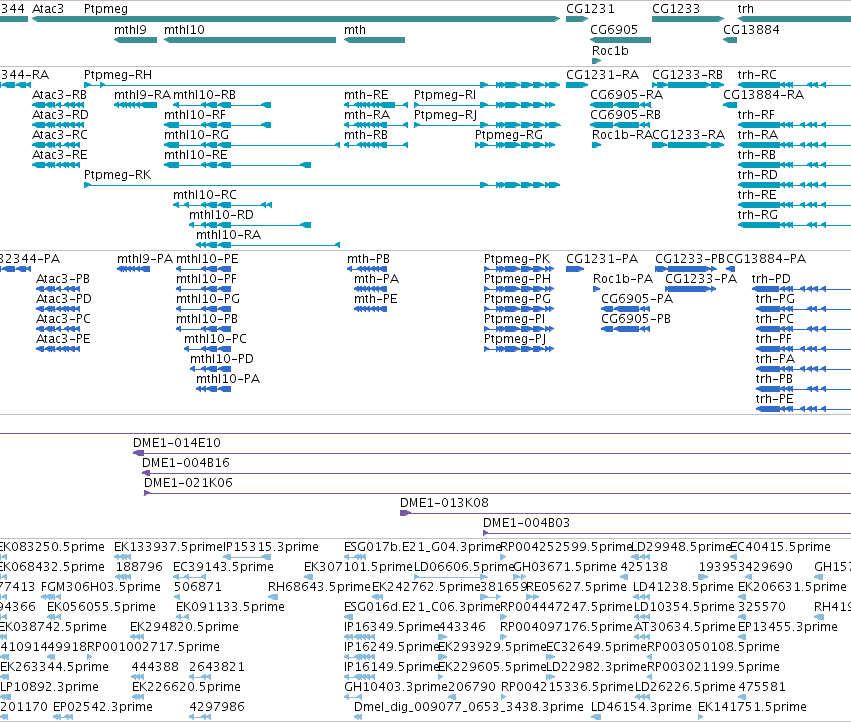851x722 pixels.
Task: Click the mthl10 gene bar
Action: click(250, 40)
